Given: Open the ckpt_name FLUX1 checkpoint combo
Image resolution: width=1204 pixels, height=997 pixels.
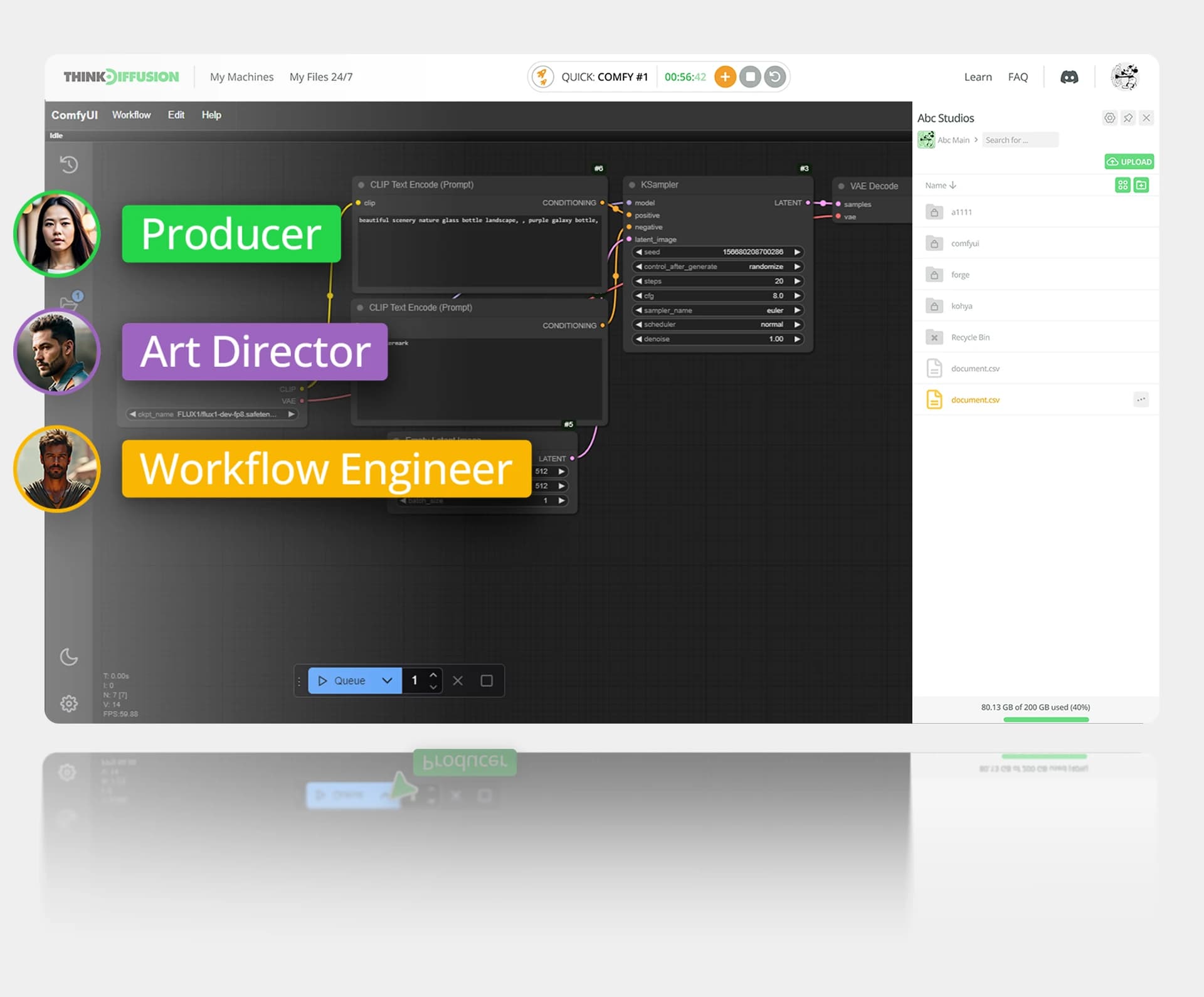Looking at the screenshot, I should (211, 414).
